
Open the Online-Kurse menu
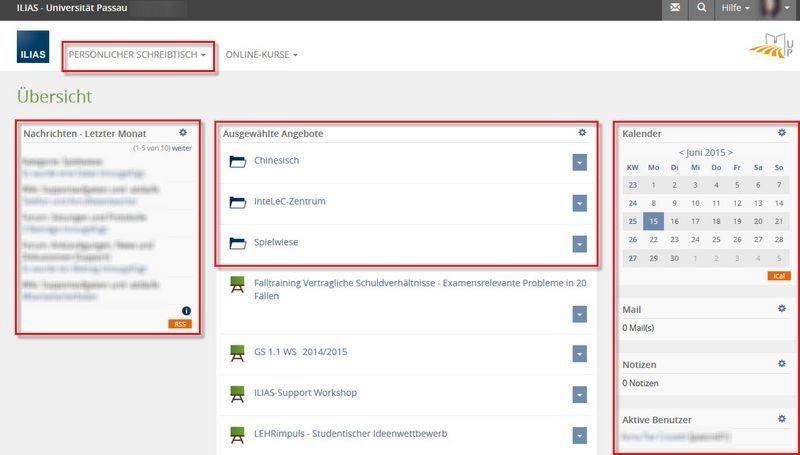261,54
